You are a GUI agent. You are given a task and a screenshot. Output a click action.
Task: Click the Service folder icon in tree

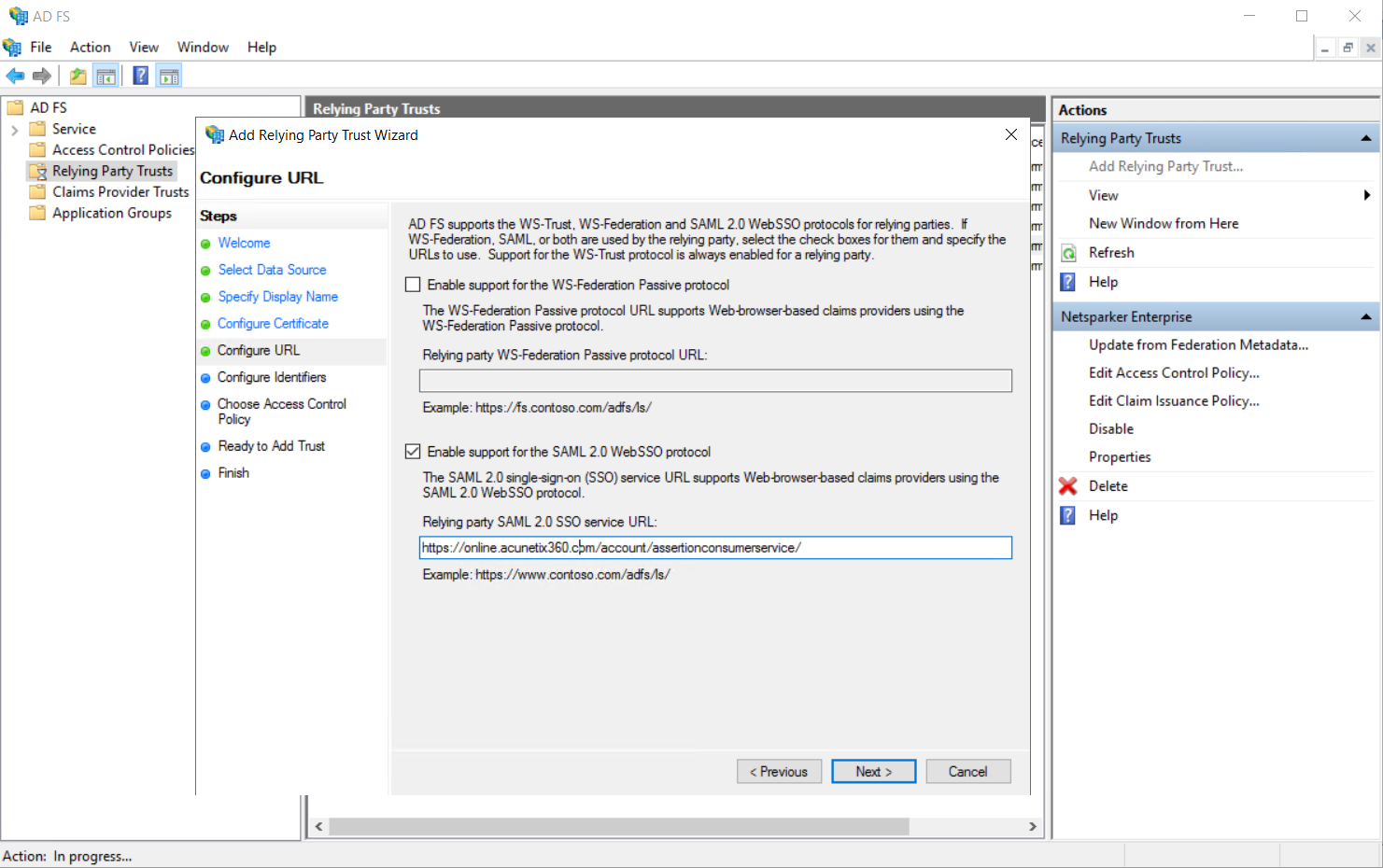[x=37, y=129]
